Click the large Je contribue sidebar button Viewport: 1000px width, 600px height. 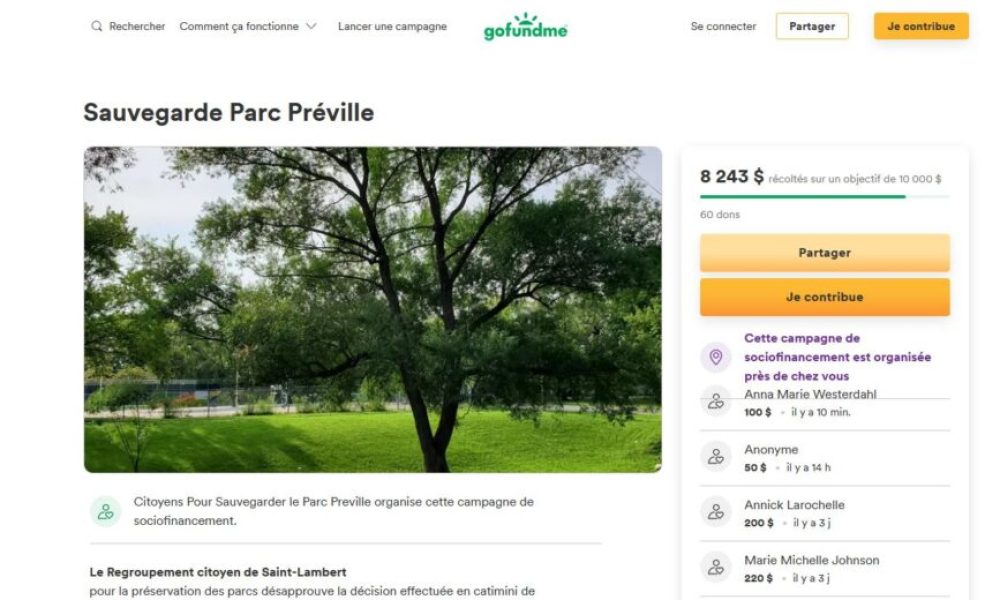(825, 297)
